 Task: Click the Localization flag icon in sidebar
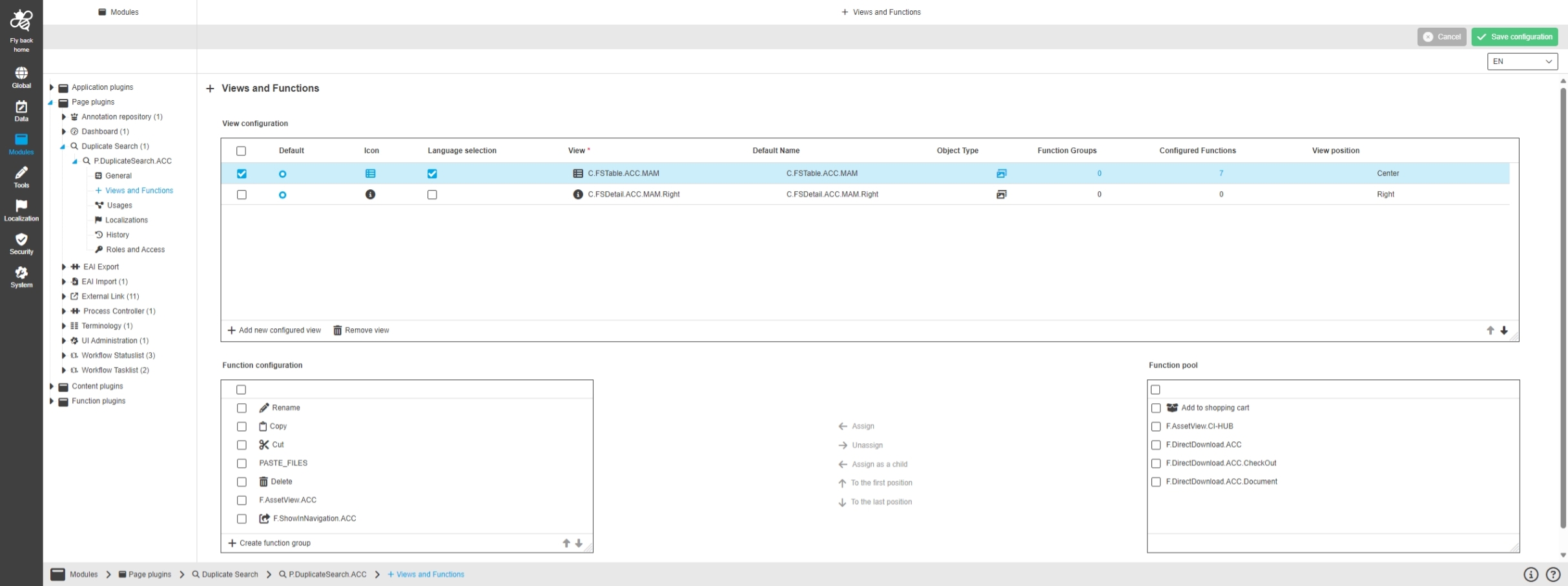(21, 206)
